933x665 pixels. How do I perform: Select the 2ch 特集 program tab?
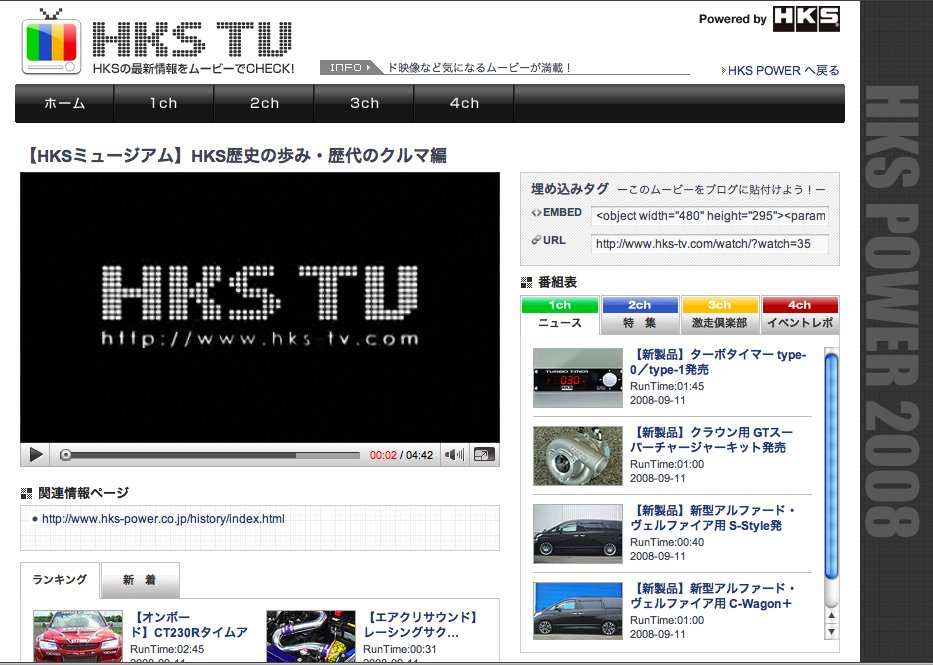tap(640, 314)
